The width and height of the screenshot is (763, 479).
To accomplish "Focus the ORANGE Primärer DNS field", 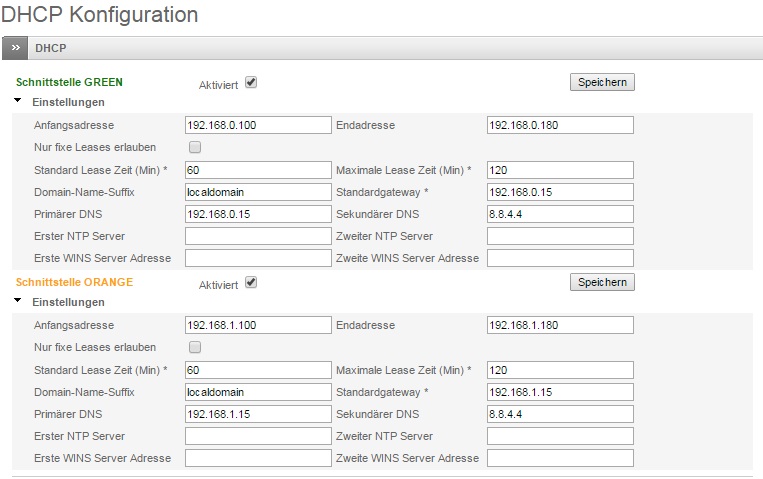I will coord(257,414).
